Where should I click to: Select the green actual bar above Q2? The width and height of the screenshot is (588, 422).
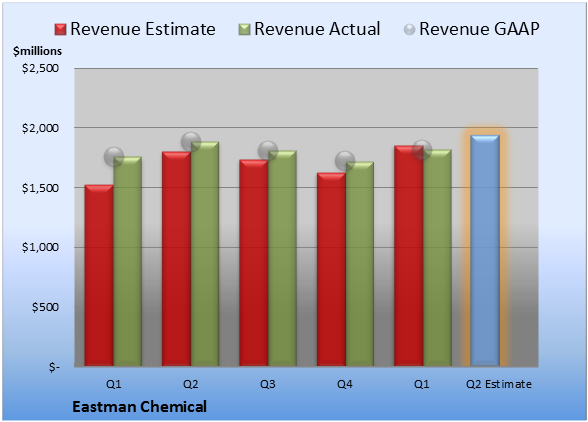click(x=205, y=254)
